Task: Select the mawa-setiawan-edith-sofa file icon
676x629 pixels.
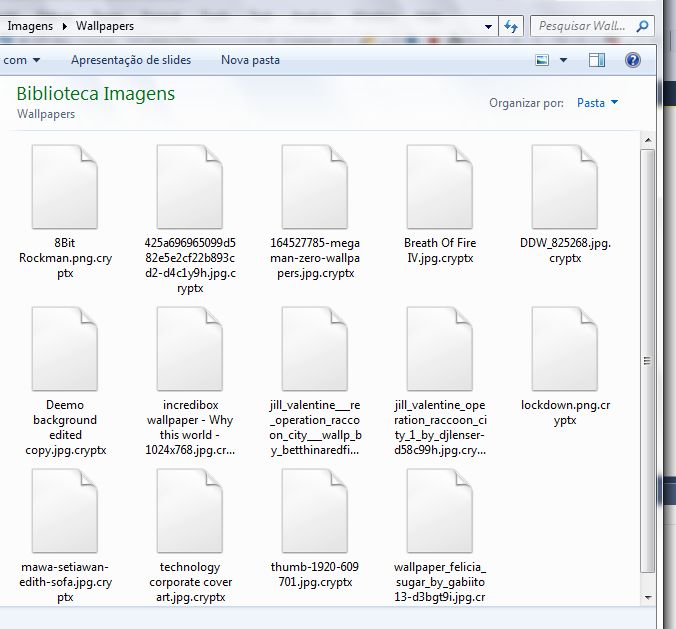Action: [x=65, y=511]
